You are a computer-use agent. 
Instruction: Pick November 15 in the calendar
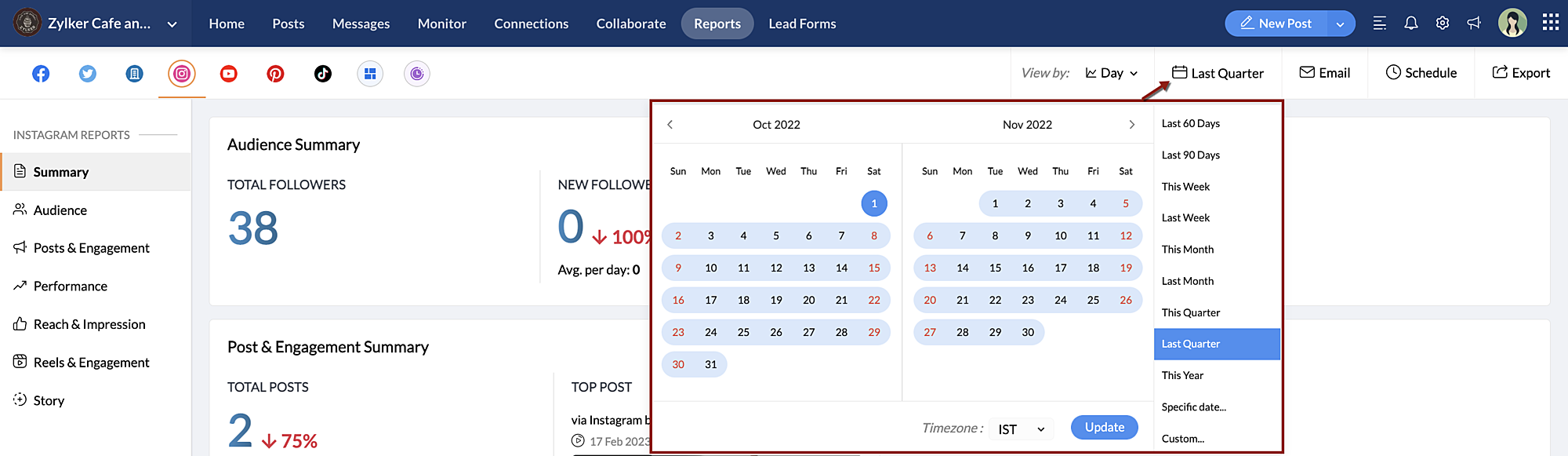pyautogui.click(x=995, y=268)
